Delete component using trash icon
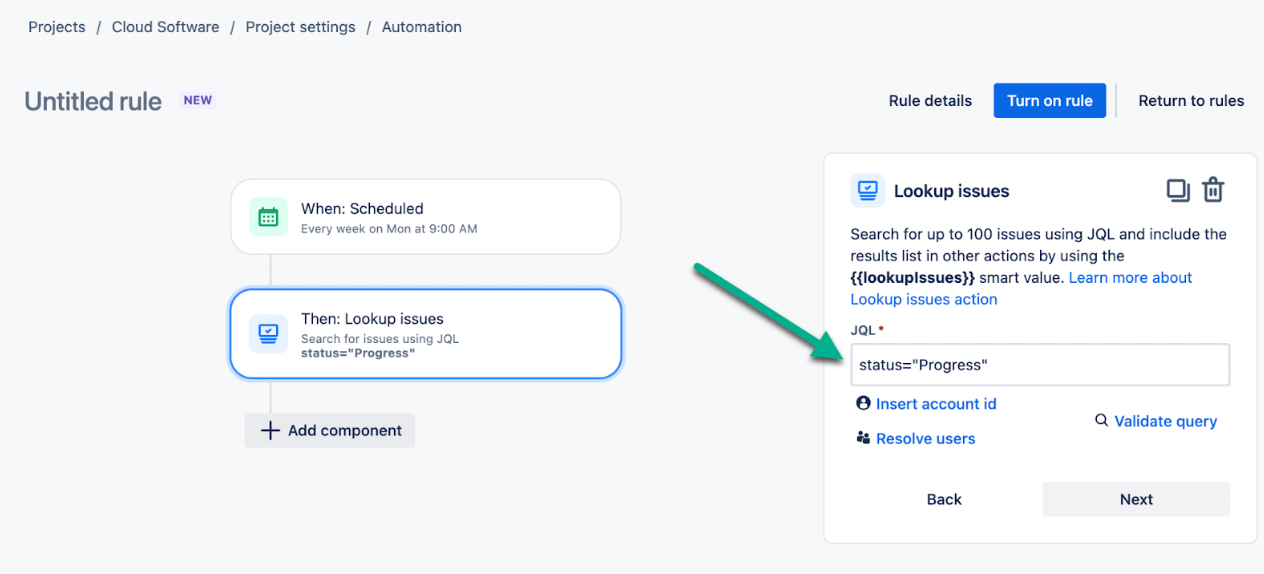 1213,190
